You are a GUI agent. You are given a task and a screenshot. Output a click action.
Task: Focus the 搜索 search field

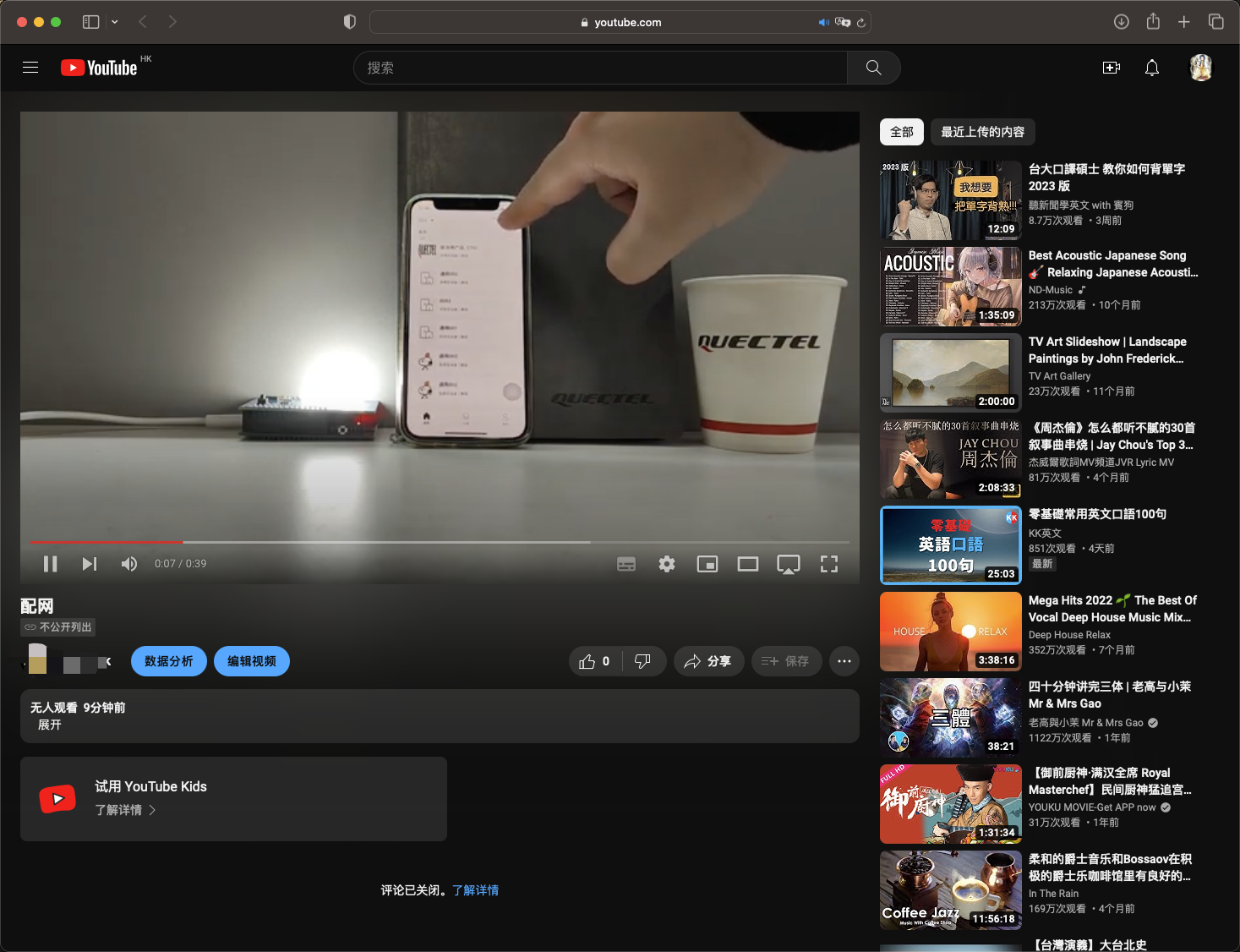coord(600,68)
